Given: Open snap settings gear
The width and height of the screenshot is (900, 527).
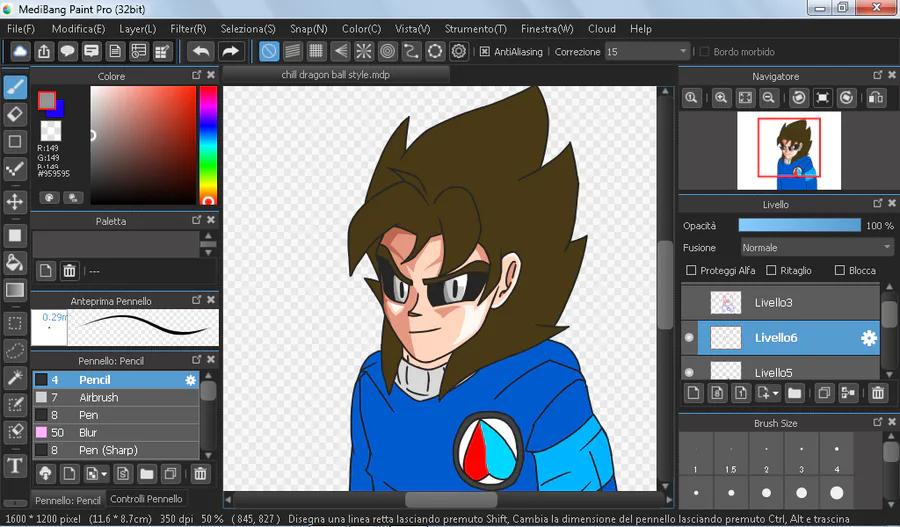Looking at the screenshot, I should click(459, 52).
